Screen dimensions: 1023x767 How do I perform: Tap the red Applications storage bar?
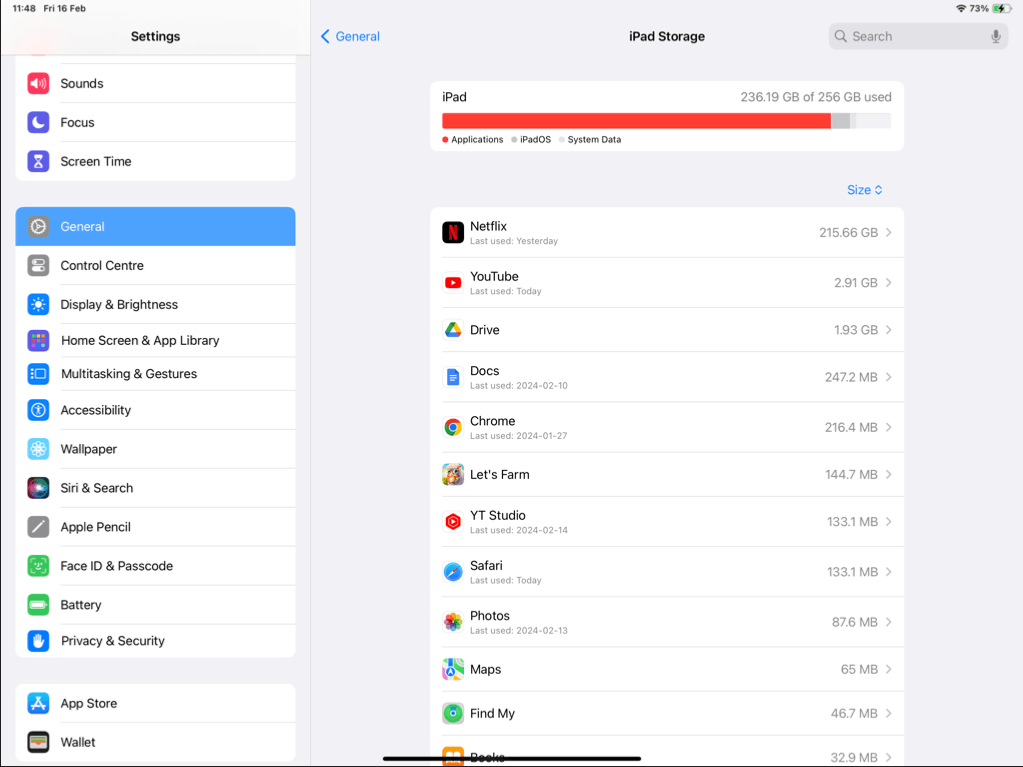[636, 121]
